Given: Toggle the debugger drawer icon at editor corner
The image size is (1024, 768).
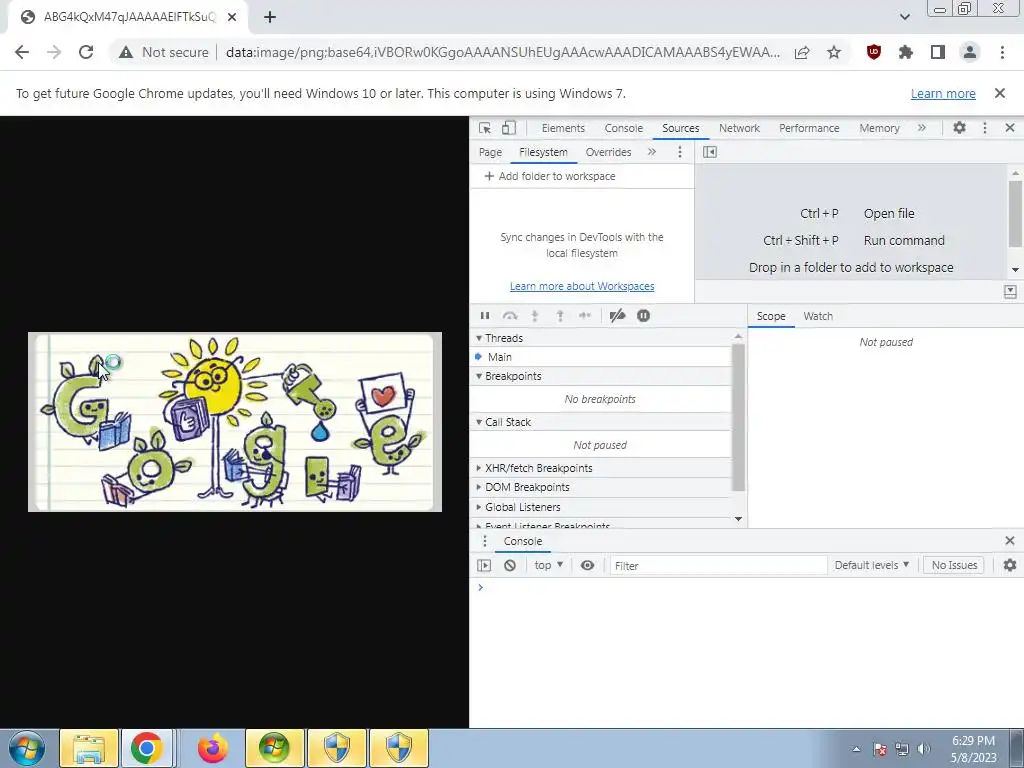Looking at the screenshot, I should tap(1010, 291).
